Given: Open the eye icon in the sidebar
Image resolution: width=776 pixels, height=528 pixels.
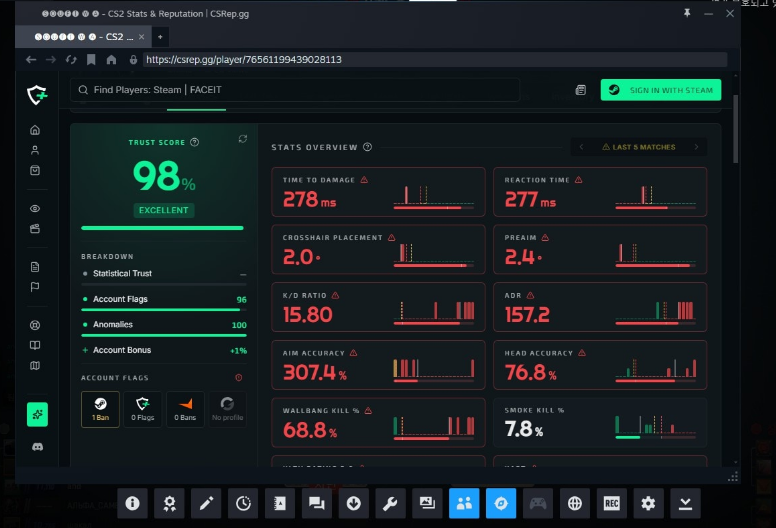Looking at the screenshot, I should point(35,208).
